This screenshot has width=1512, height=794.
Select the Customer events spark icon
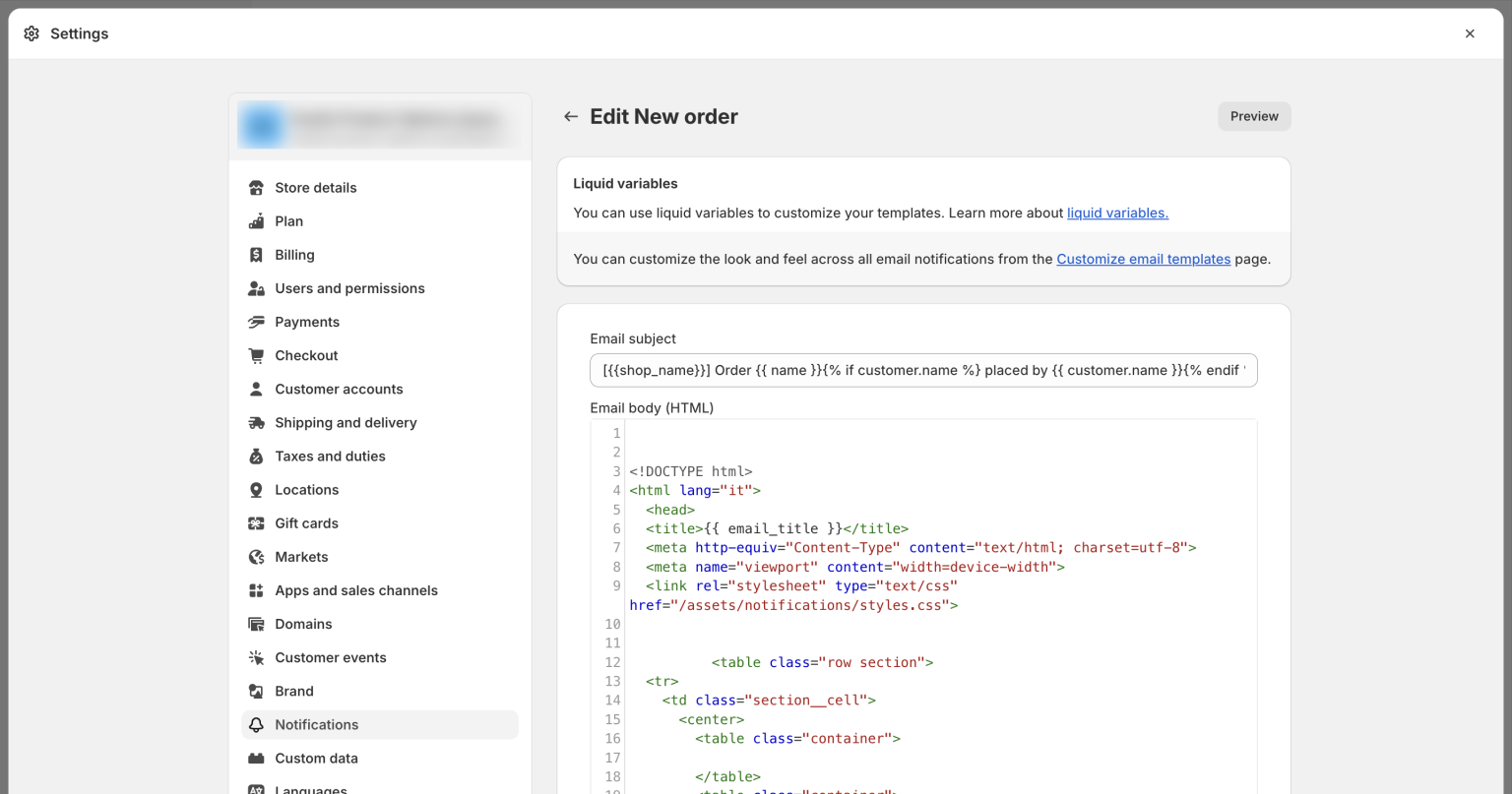pyautogui.click(x=256, y=657)
